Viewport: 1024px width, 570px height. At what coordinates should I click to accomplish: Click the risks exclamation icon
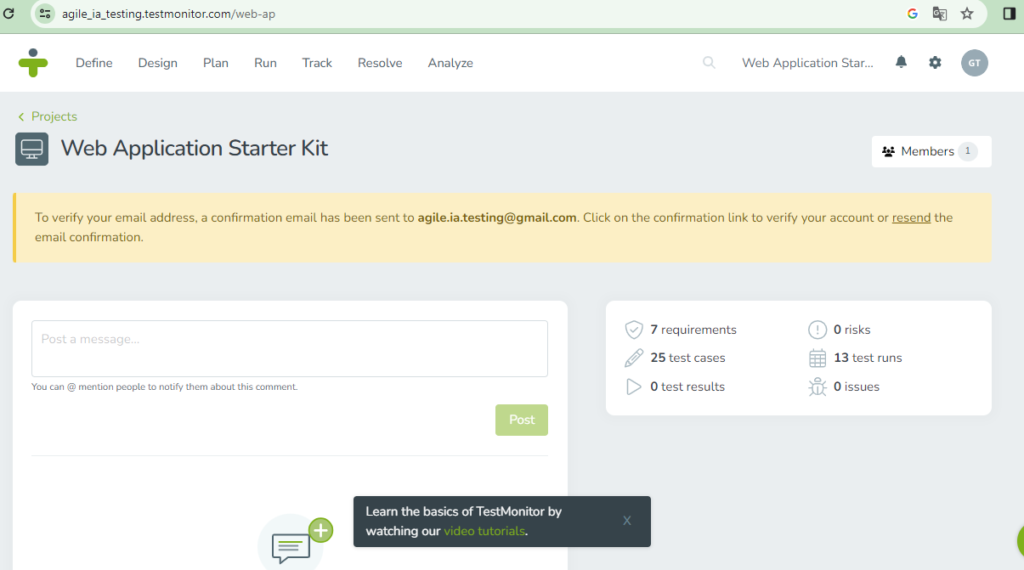click(x=817, y=330)
